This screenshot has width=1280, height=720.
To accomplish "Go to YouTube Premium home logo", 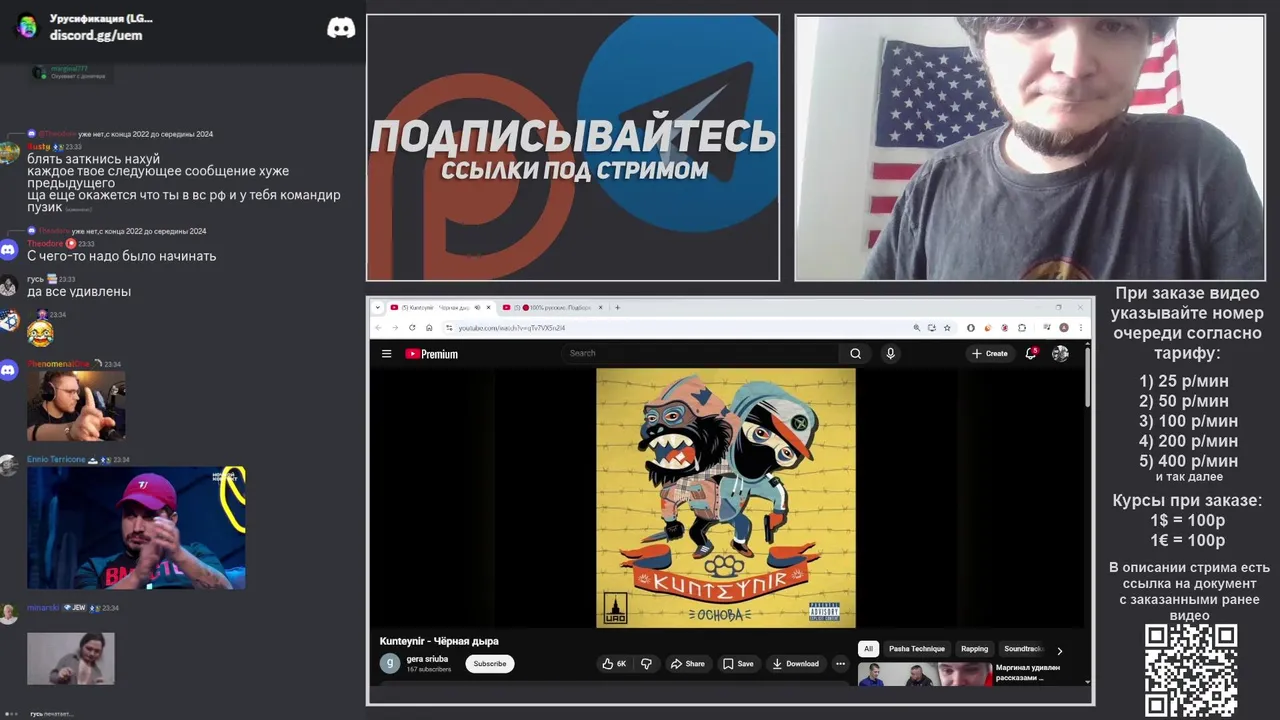I will (x=431, y=353).
